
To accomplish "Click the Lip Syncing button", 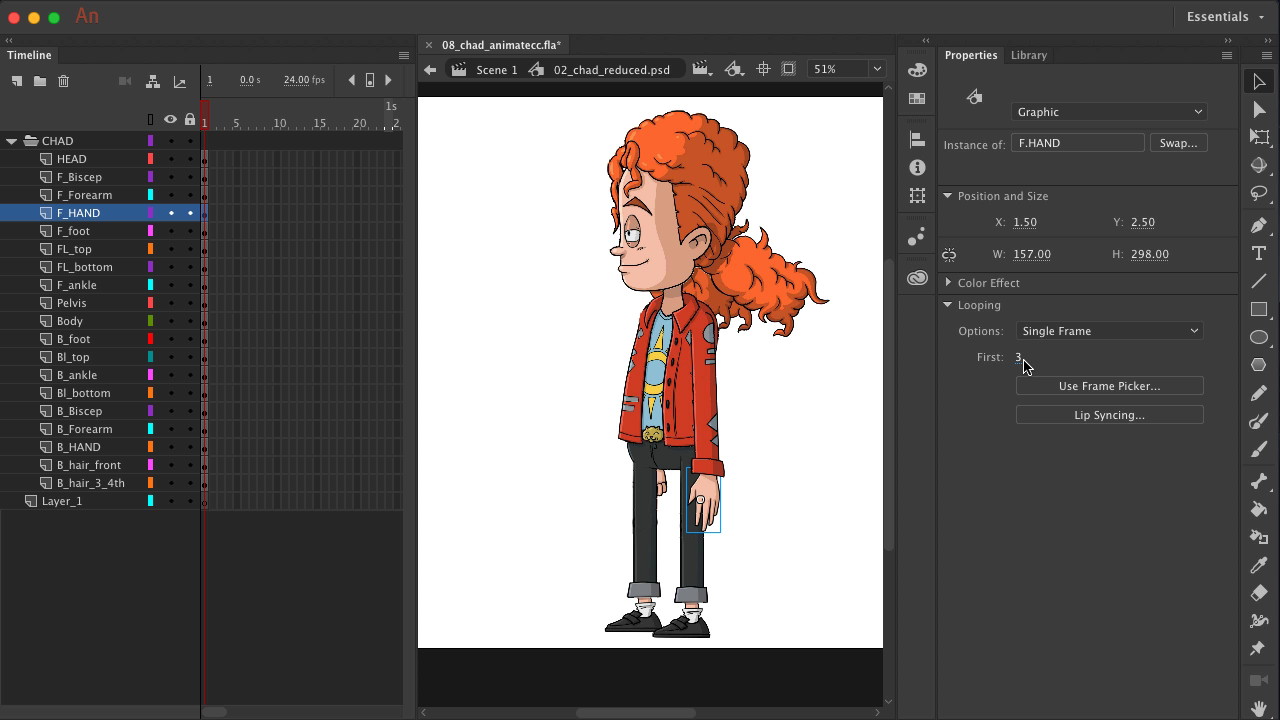I will [x=1109, y=415].
